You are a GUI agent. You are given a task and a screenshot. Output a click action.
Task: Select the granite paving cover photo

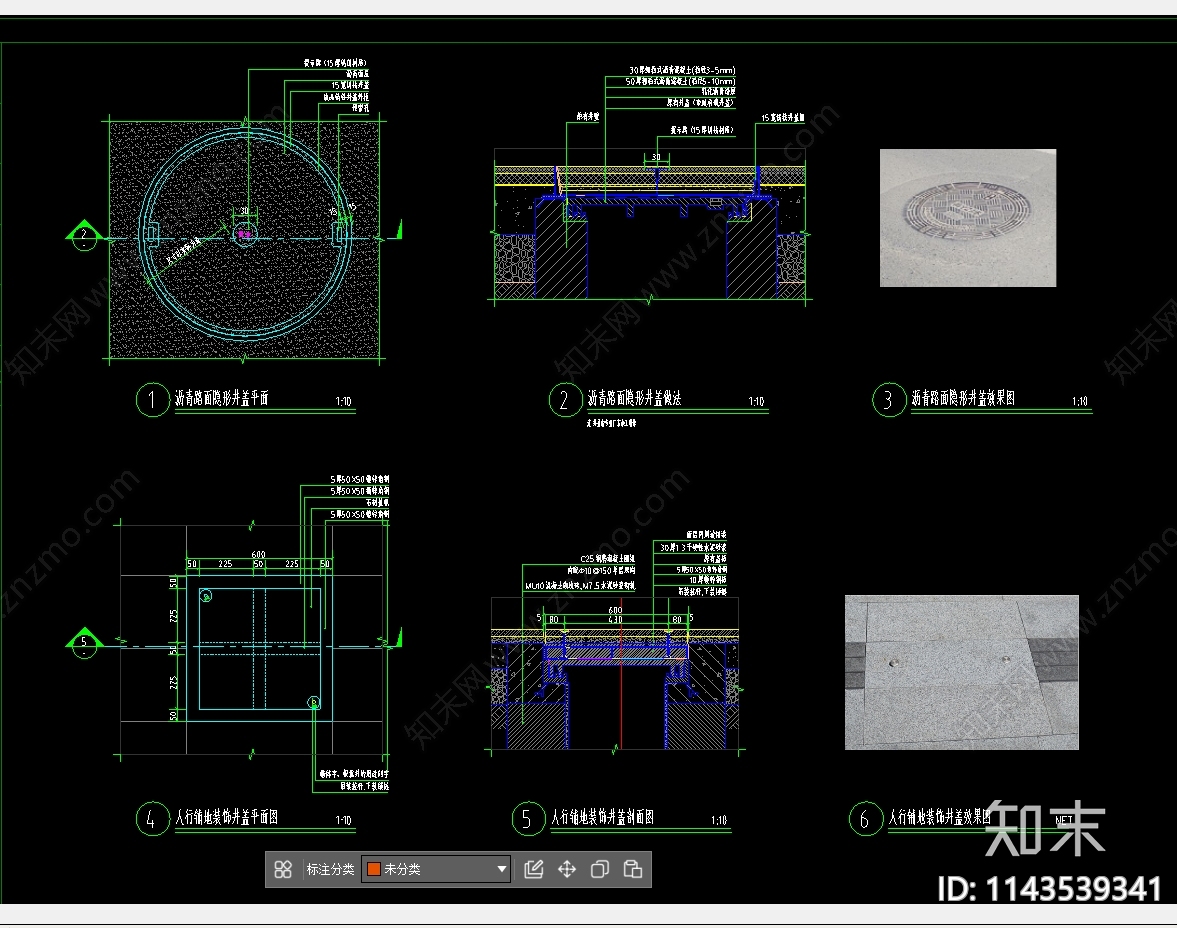961,672
